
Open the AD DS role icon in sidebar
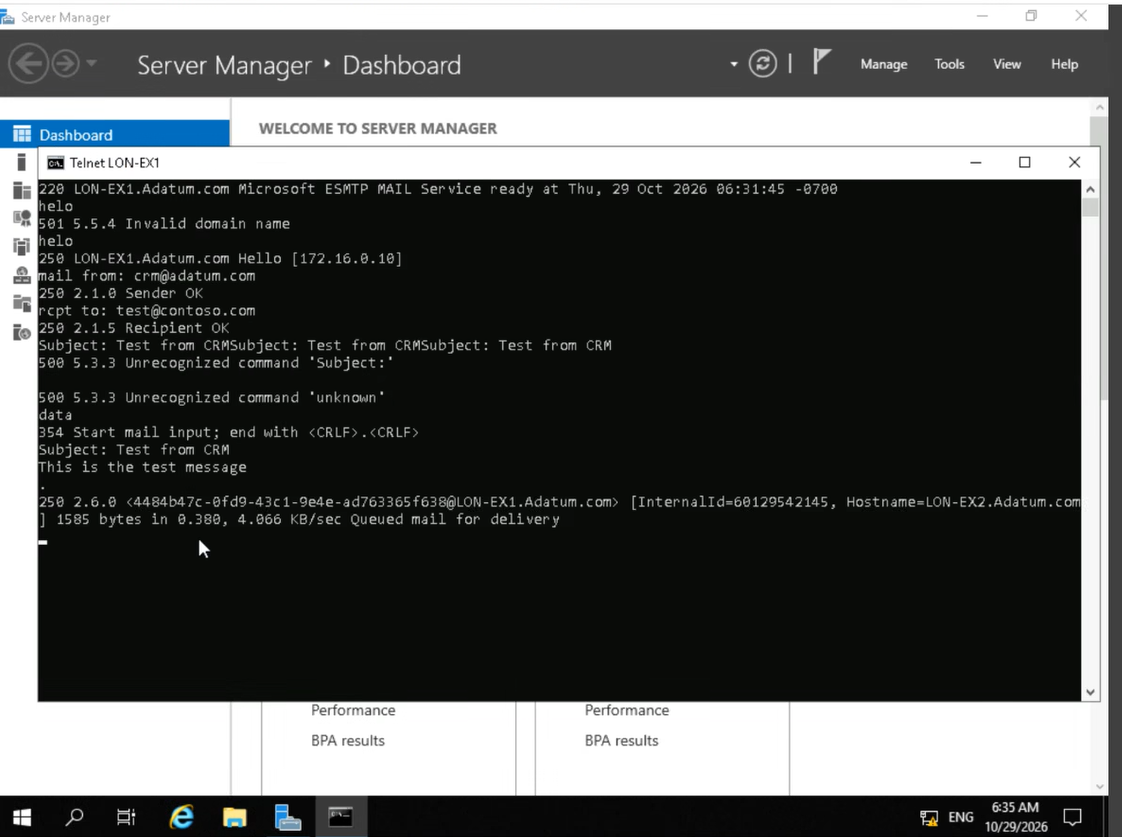(21, 246)
